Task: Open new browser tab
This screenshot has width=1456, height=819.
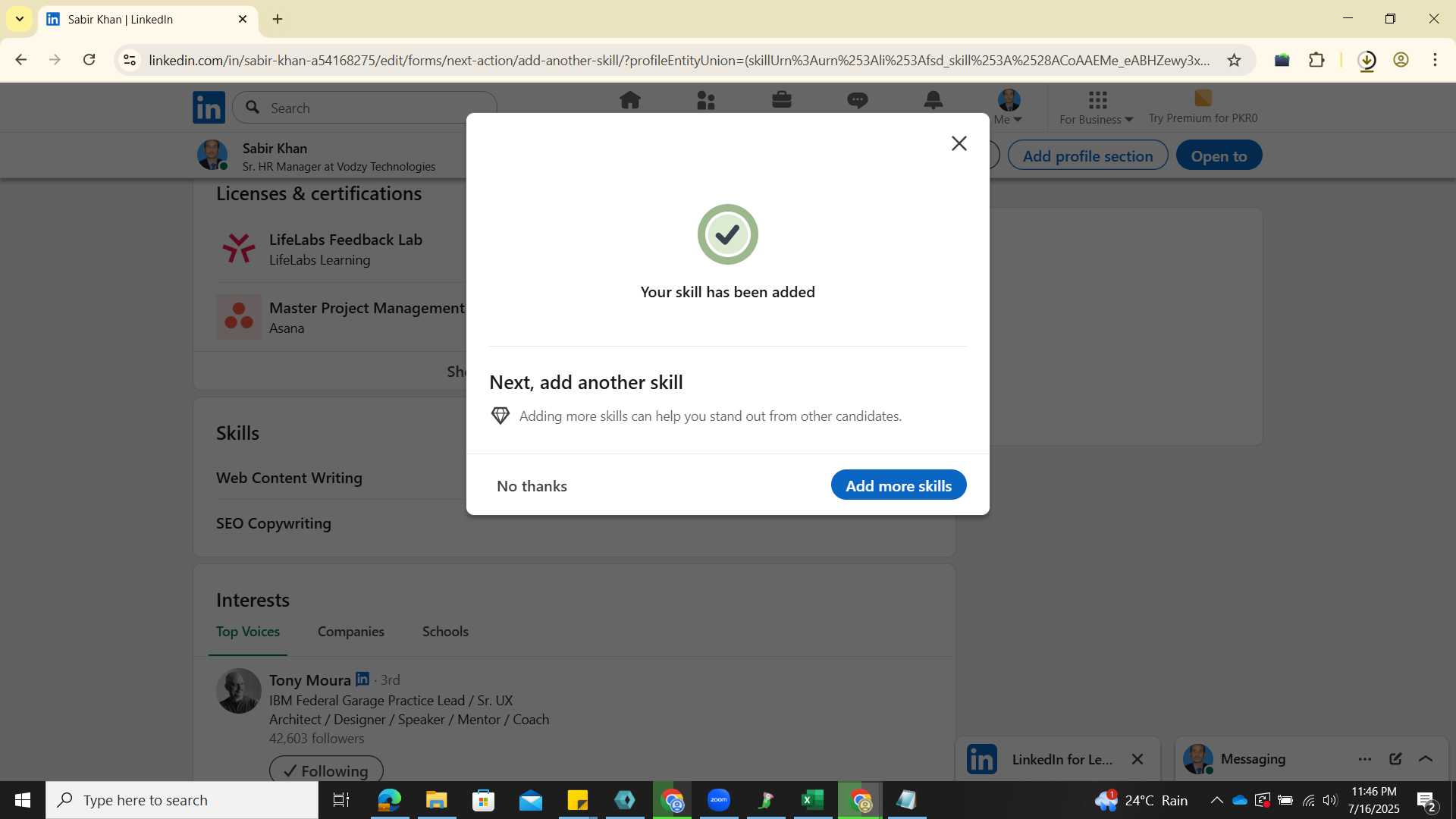Action: [x=278, y=19]
